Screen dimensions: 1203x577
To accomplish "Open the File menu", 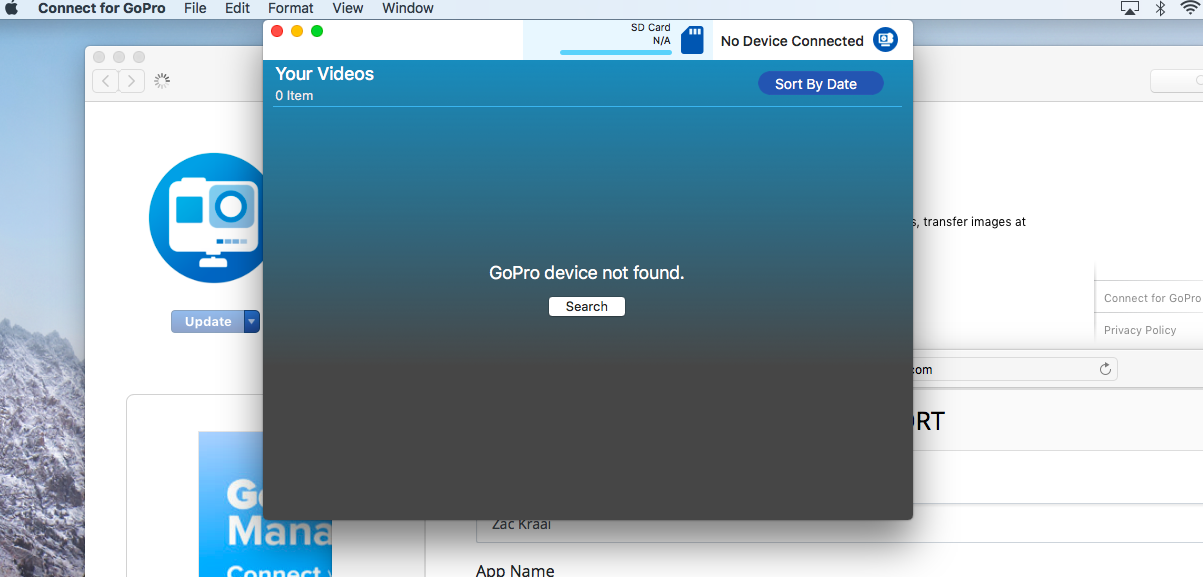I will [x=195, y=8].
